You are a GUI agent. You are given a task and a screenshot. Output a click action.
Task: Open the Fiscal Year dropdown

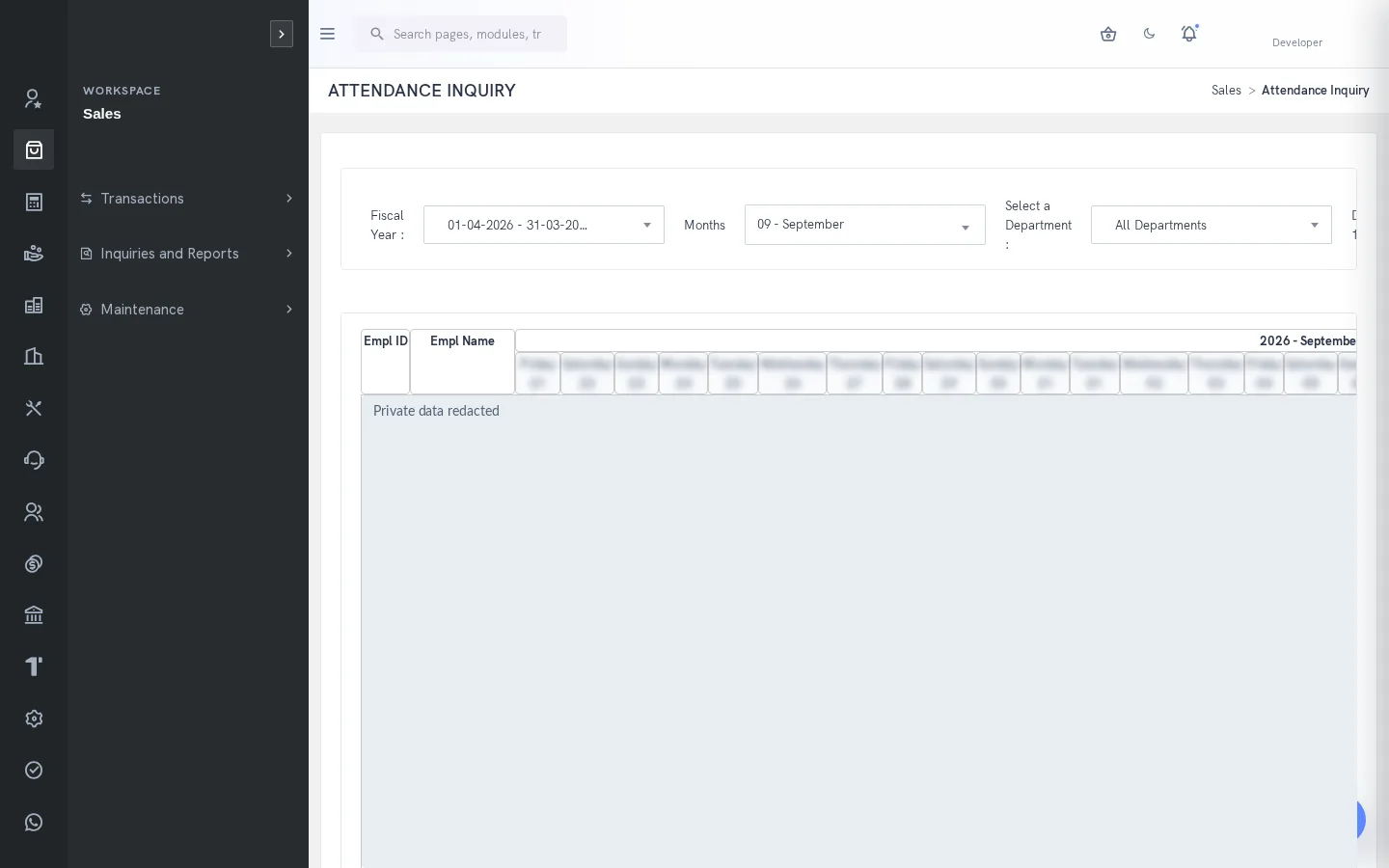click(544, 225)
